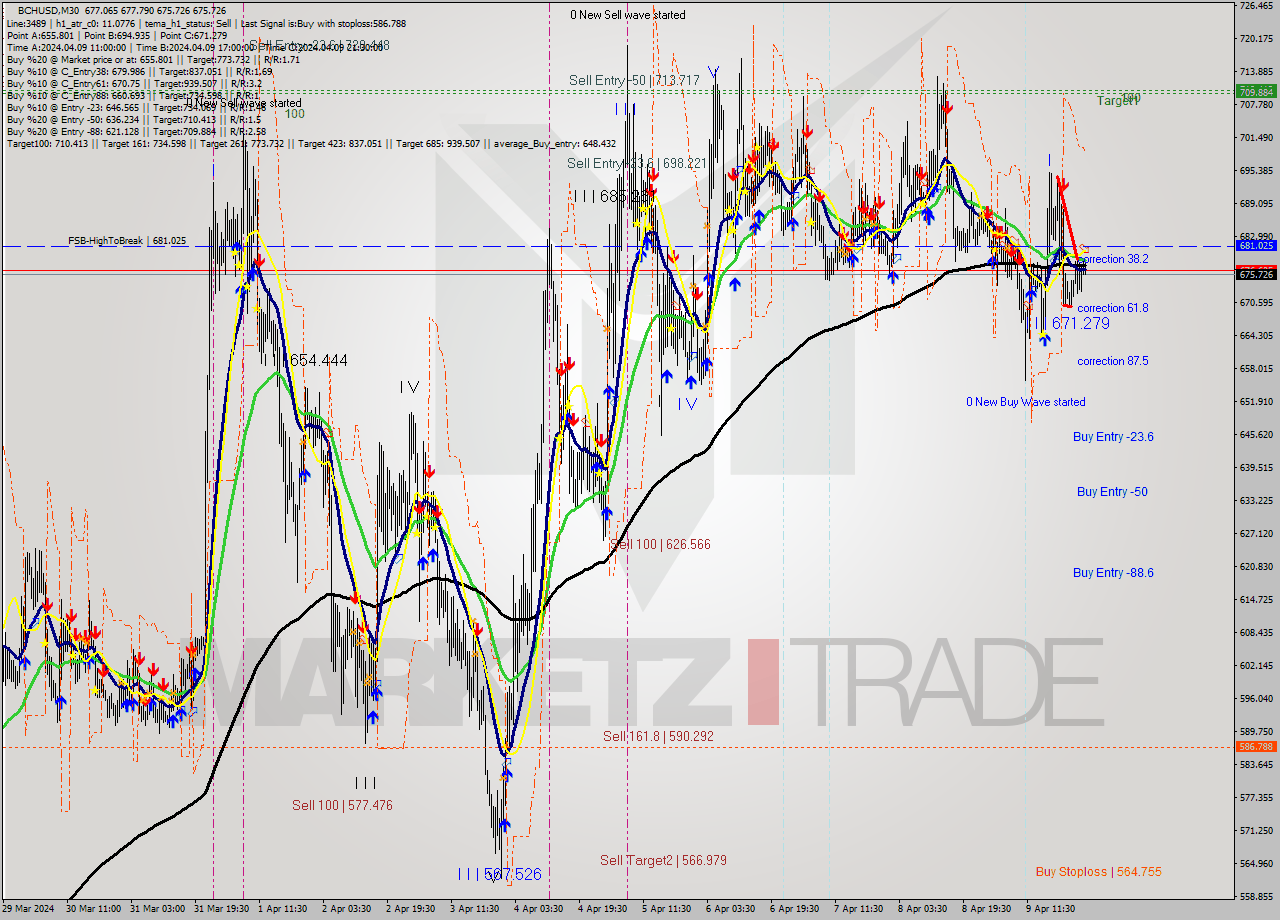1280x920 pixels.
Task: Select the Sell Target2 566.979 label
Action: point(663,860)
